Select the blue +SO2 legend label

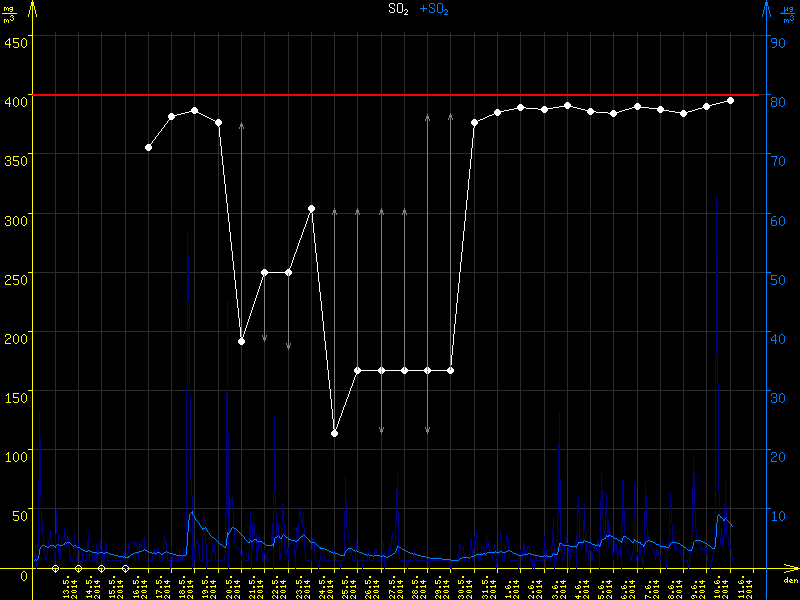[x=434, y=9]
